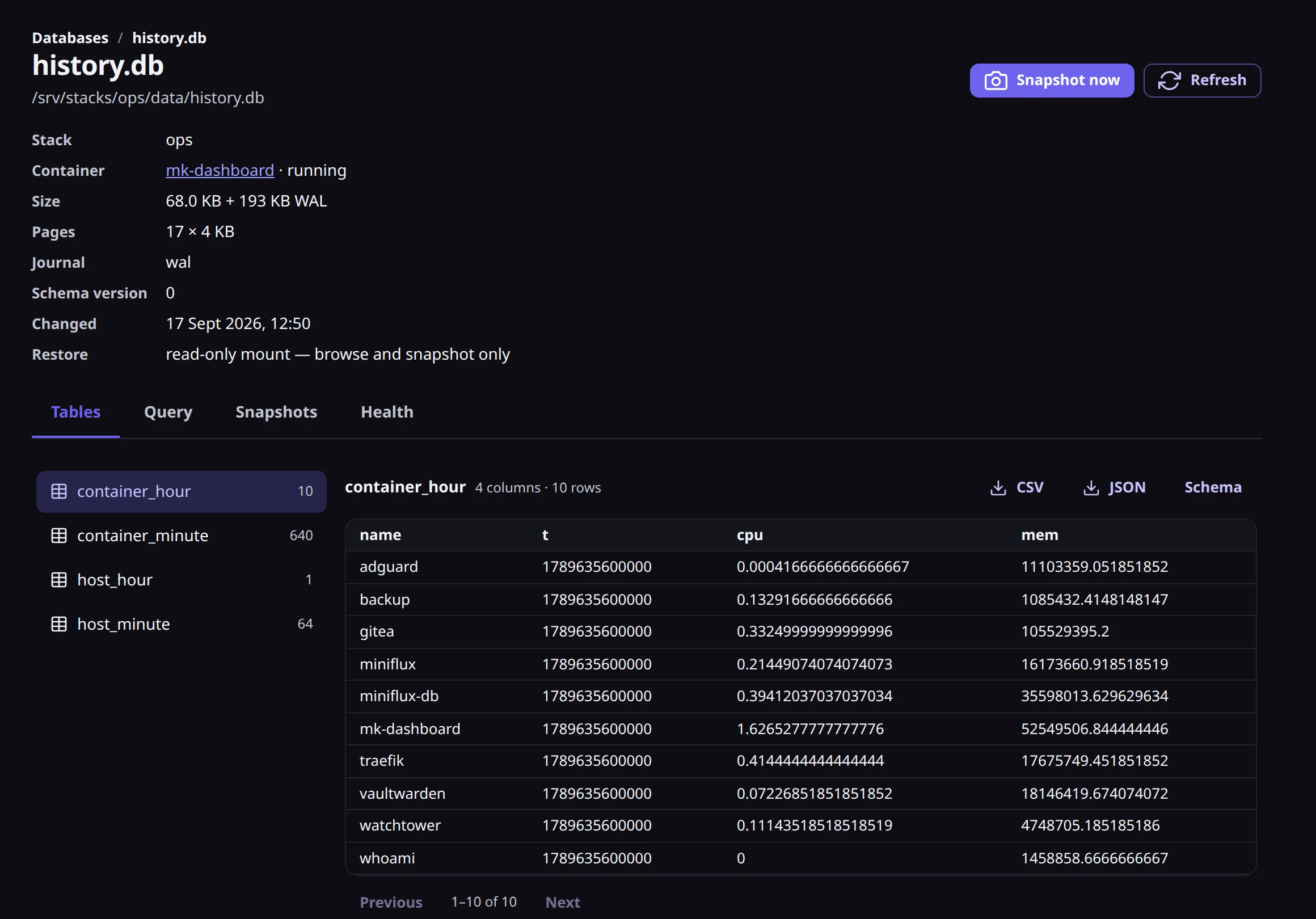The width and height of the screenshot is (1316, 919).
Task: Click the table icon beside container_minute
Action: pos(59,536)
